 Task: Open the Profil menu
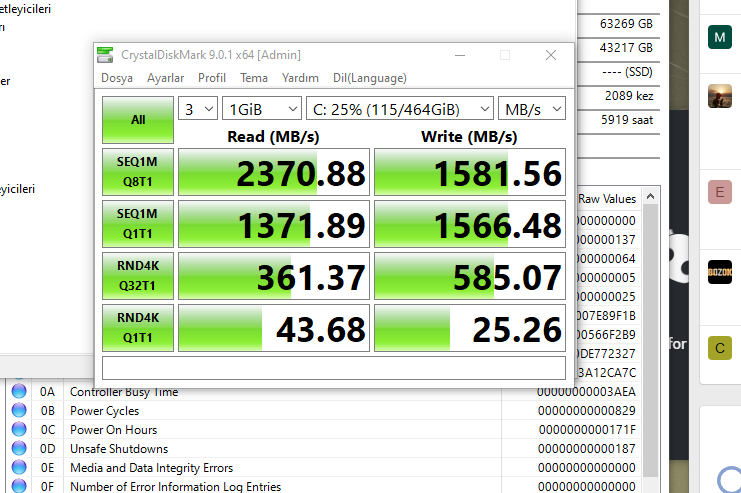coord(212,78)
